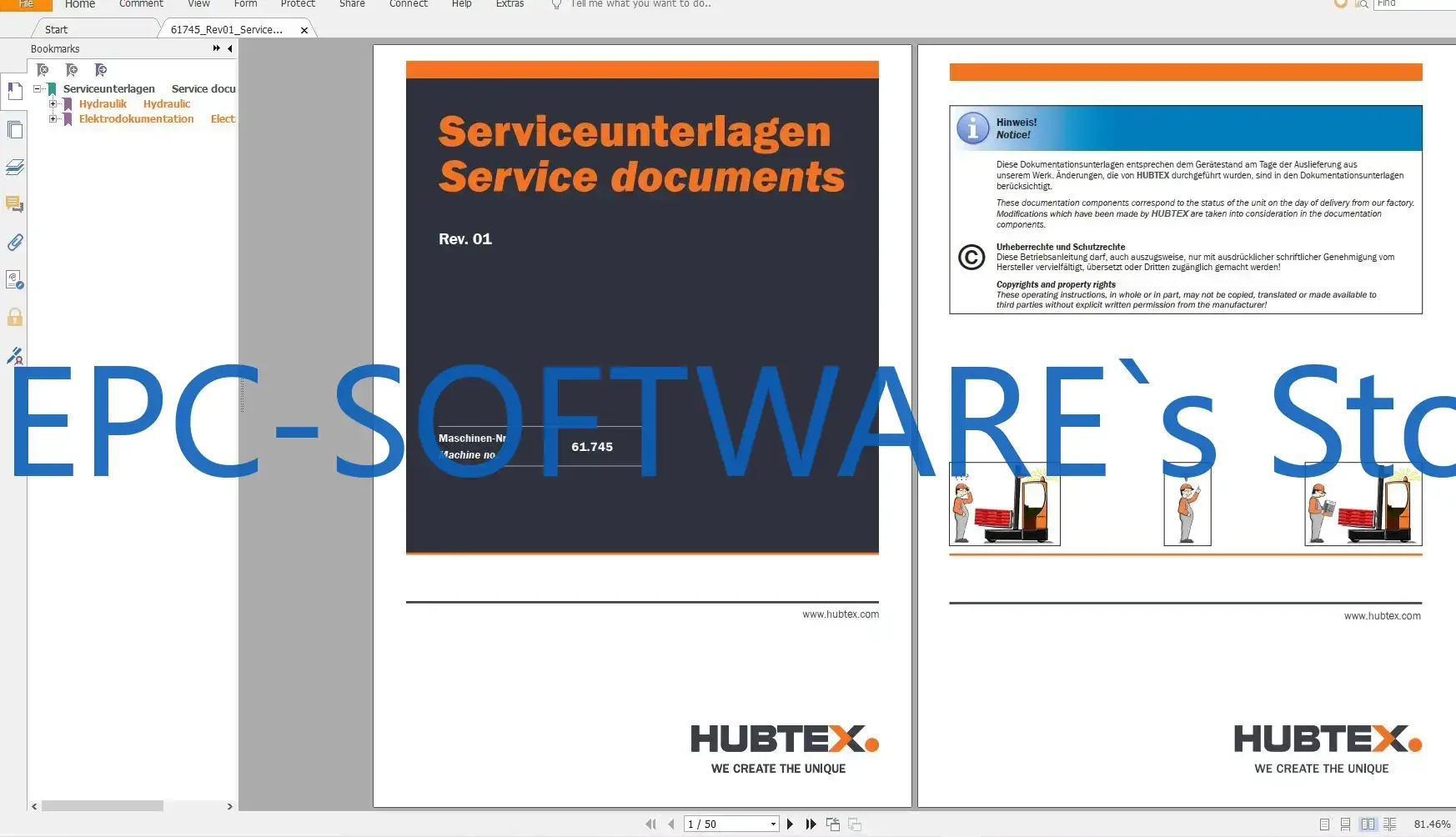The image size is (1456, 837).
Task: Open the Comment ribbon tab
Action: pyautogui.click(x=141, y=4)
